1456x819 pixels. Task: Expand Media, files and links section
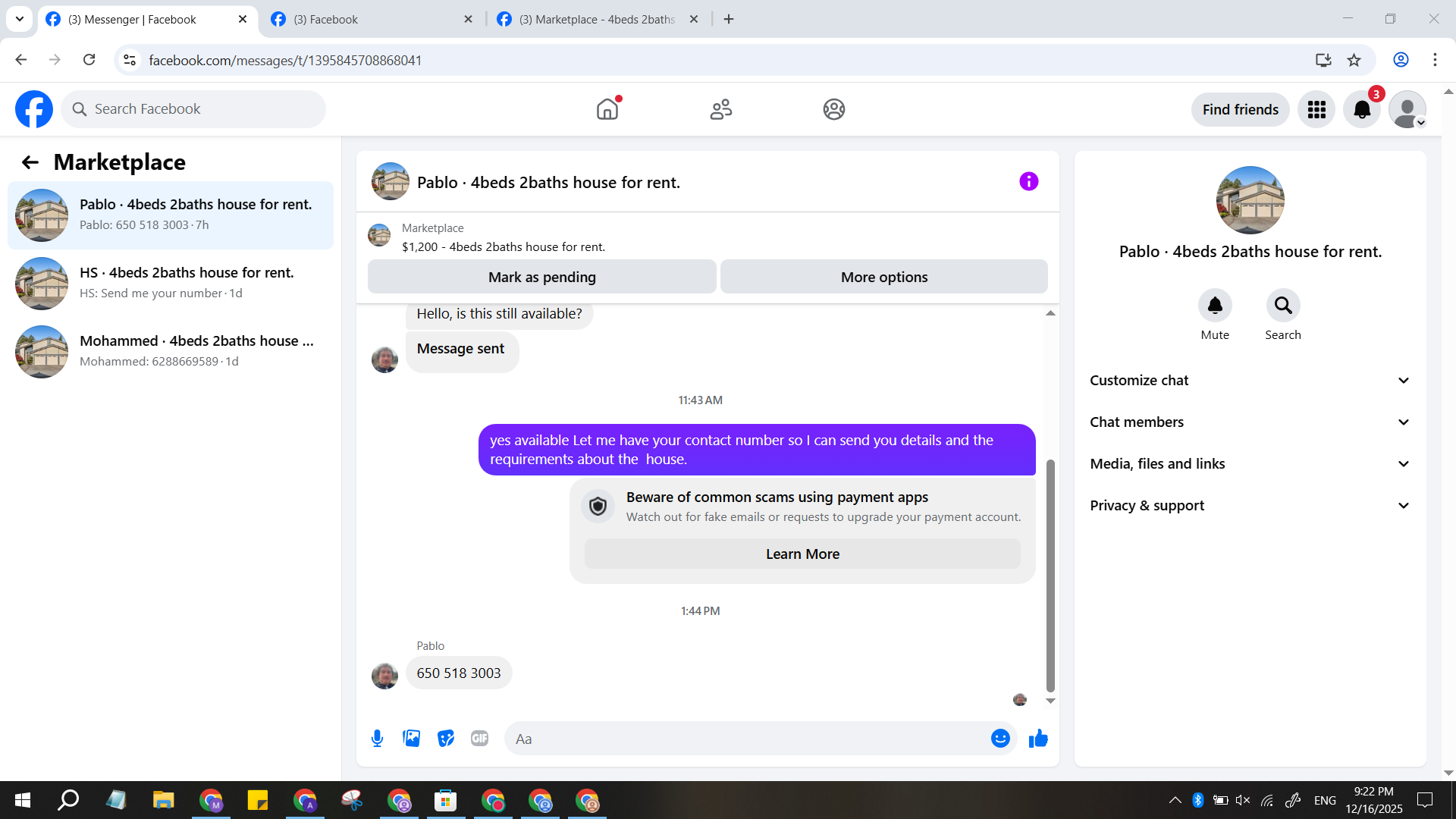click(x=1250, y=464)
